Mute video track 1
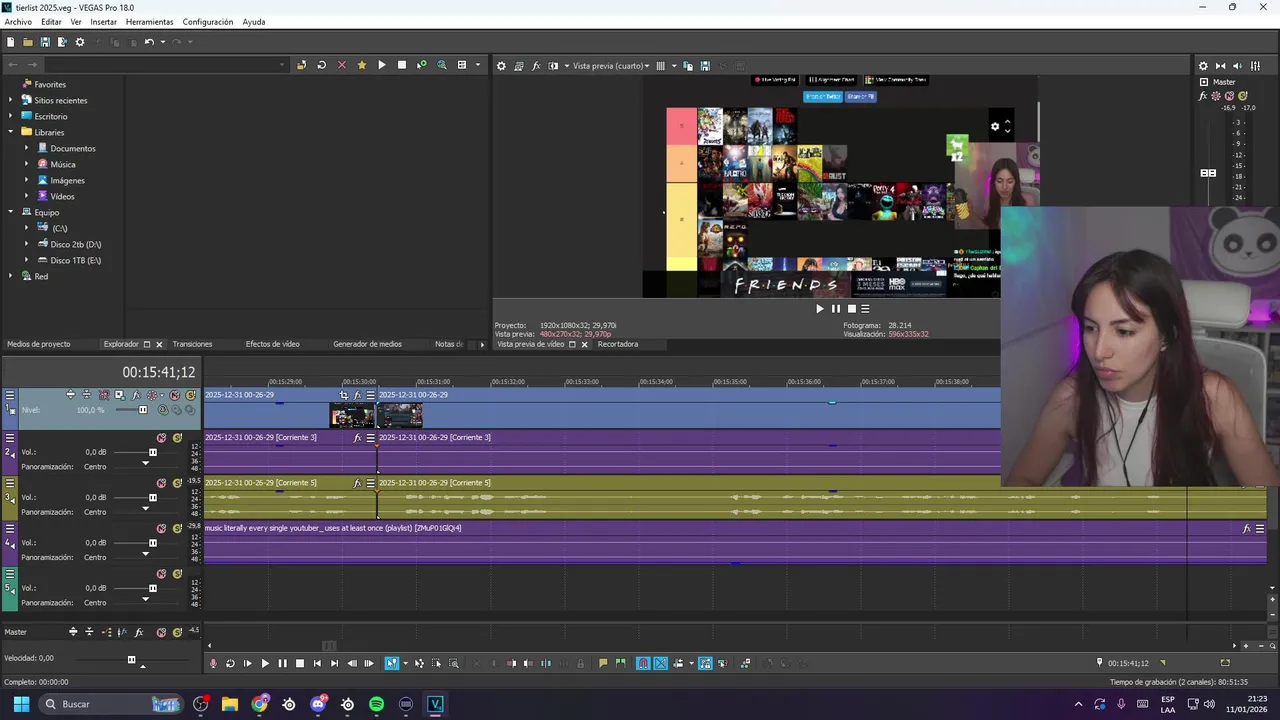This screenshot has width=1280, height=720. point(175,395)
